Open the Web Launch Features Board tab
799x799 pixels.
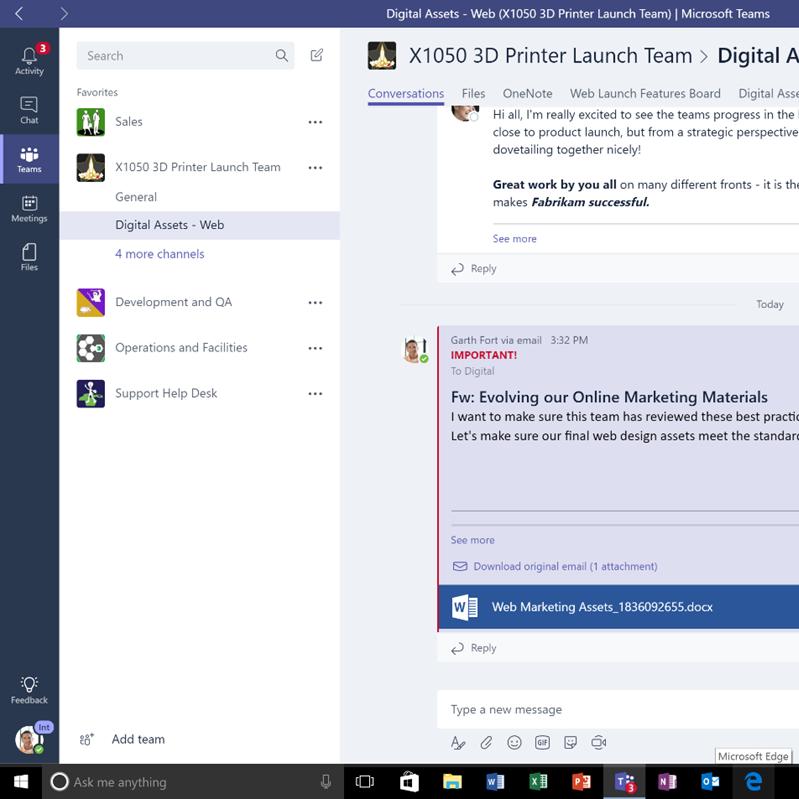[x=645, y=94]
